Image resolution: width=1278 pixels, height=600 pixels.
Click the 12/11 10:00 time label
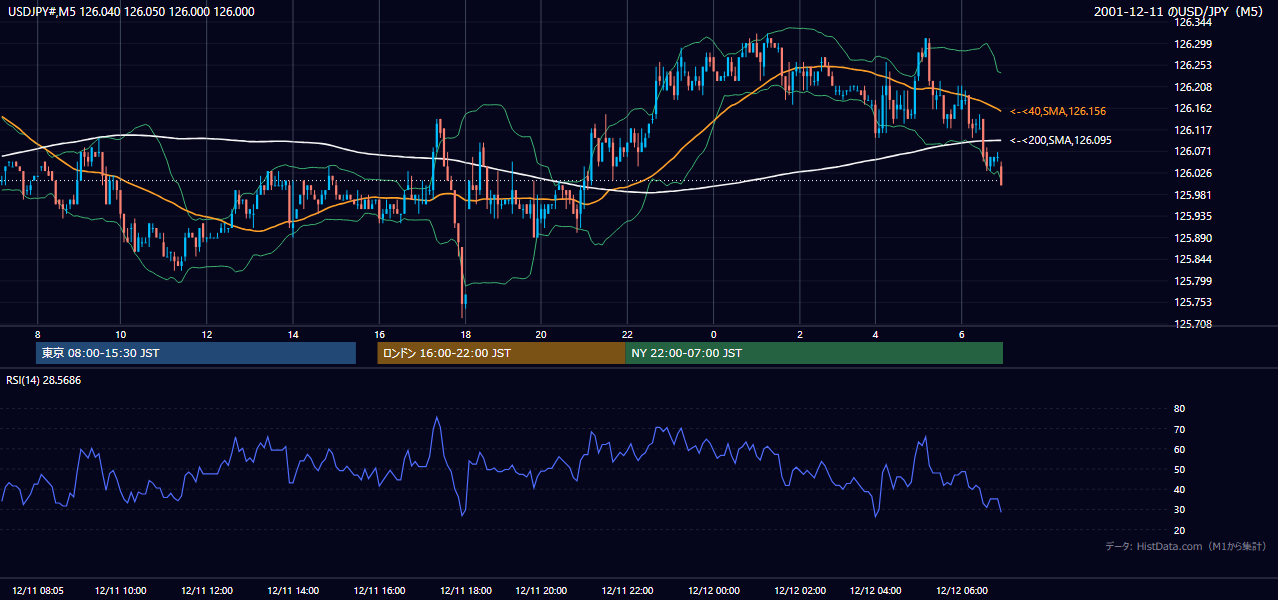pos(120,591)
